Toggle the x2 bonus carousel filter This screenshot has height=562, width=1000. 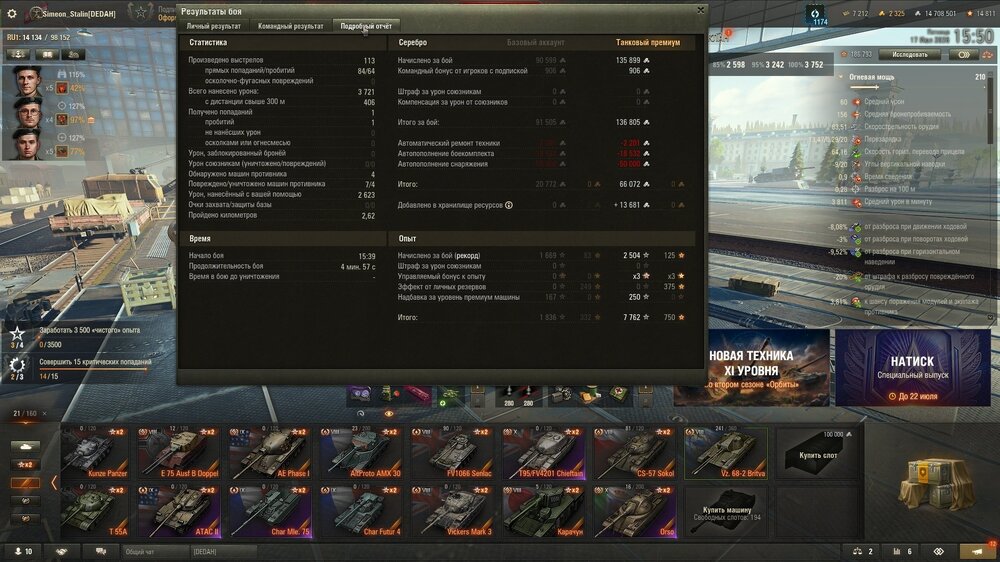[26, 464]
